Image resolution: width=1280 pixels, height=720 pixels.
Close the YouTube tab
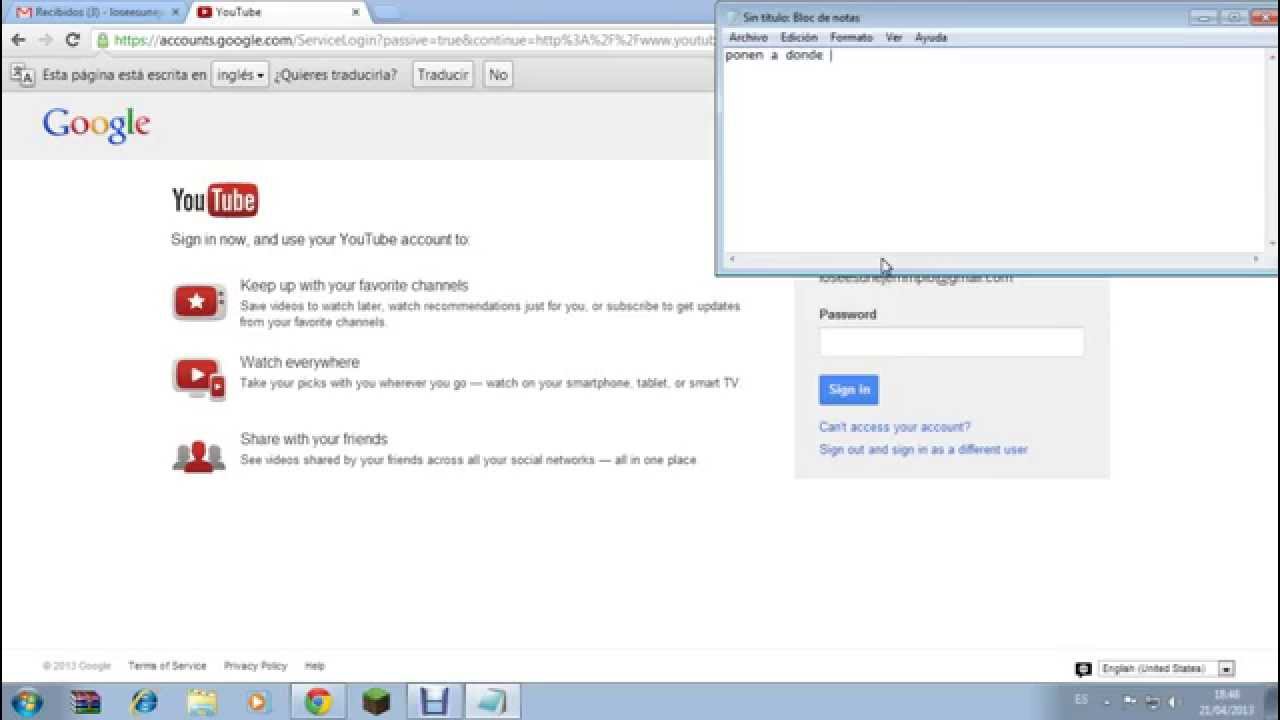355,12
